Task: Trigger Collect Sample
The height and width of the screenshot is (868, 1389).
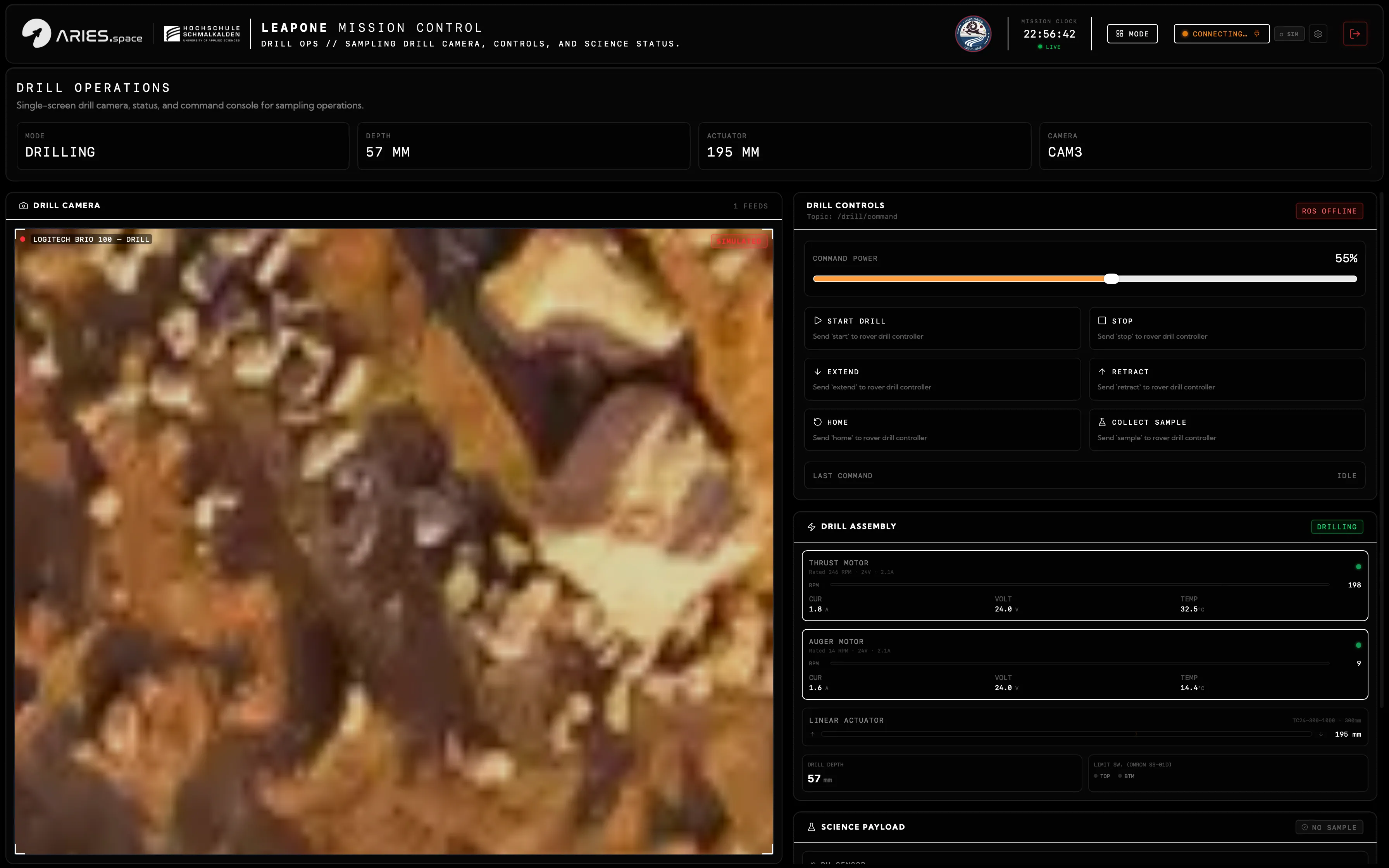Action: 1227,429
